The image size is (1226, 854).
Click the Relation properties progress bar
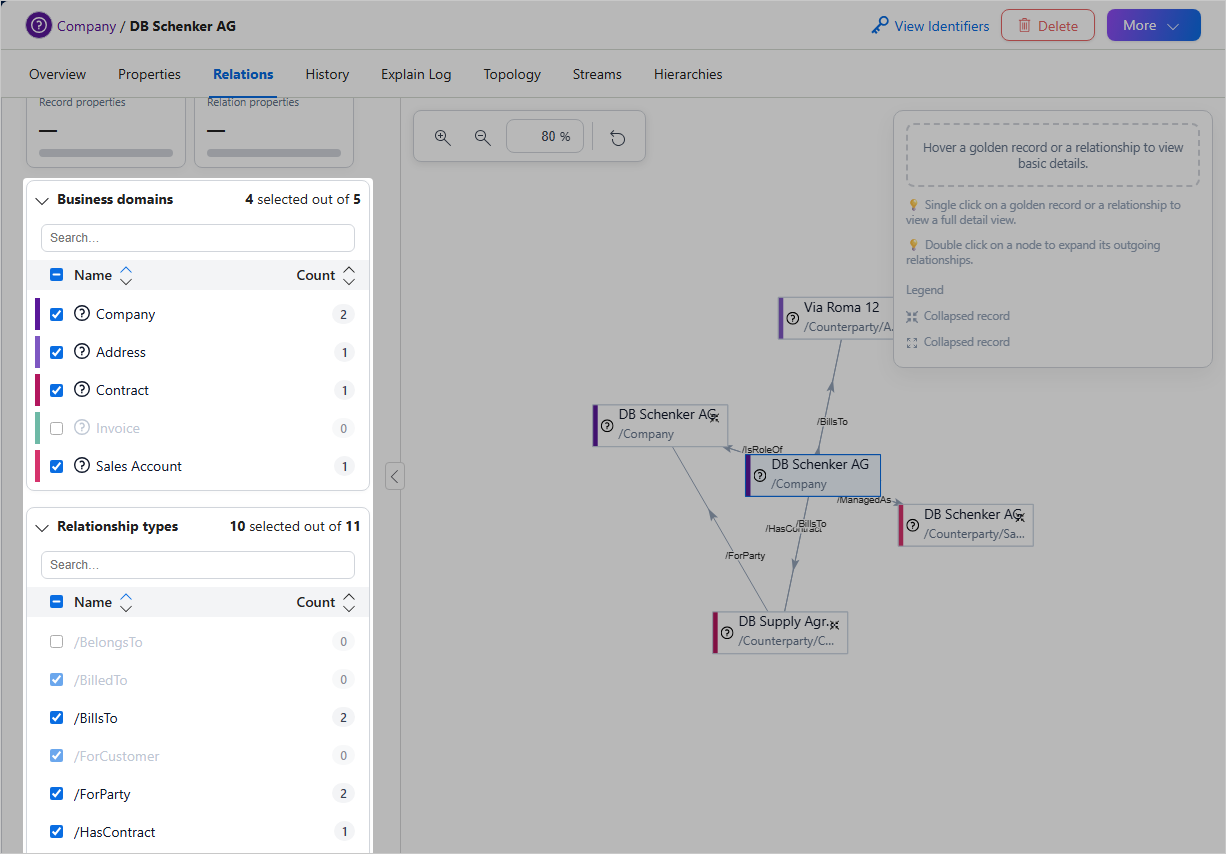click(274, 153)
